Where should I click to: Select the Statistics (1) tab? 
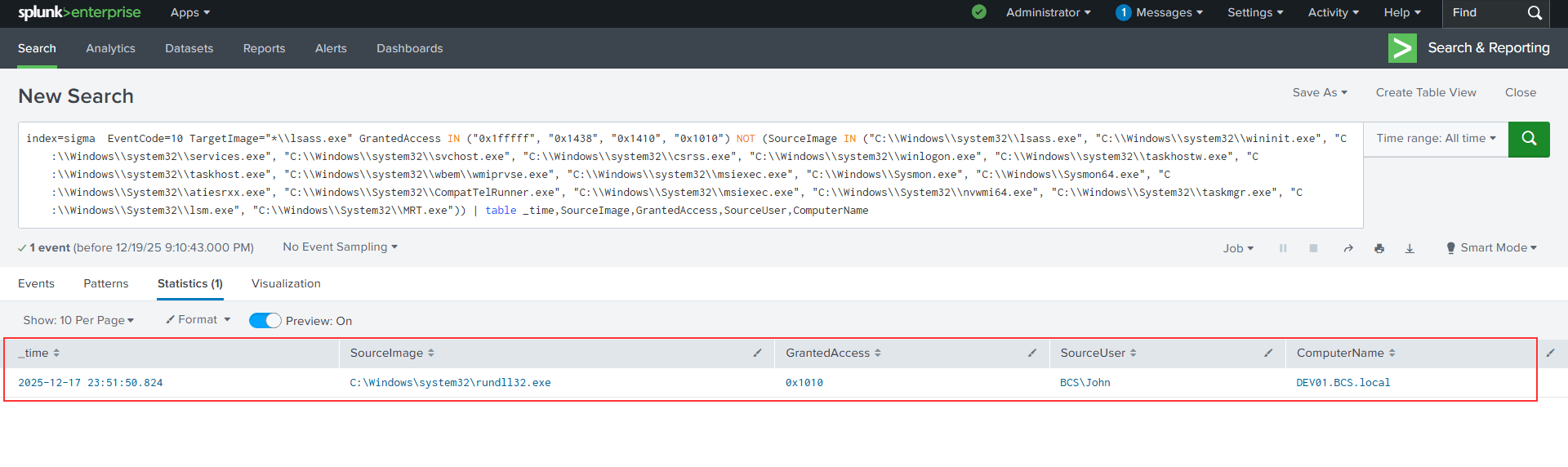tap(189, 283)
